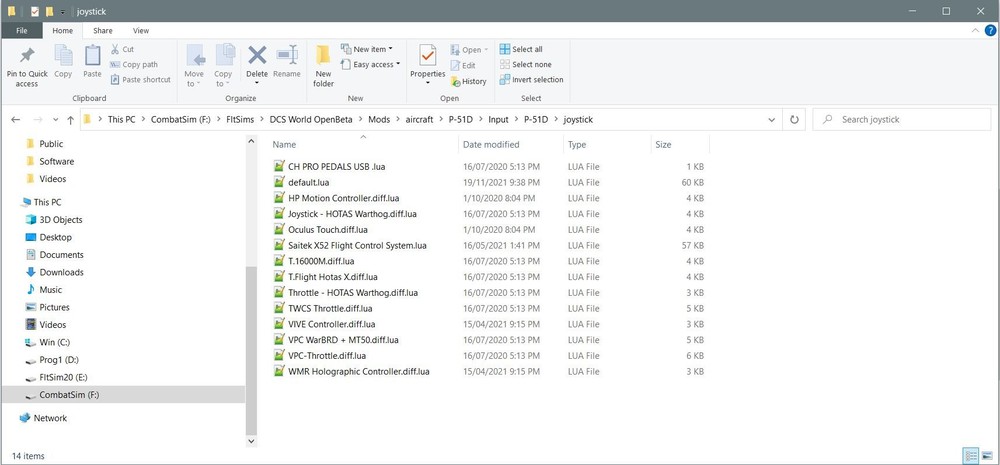This screenshot has width=1000, height=465.
Task: Open the recent locations dropdown arrow
Action: tap(55, 120)
